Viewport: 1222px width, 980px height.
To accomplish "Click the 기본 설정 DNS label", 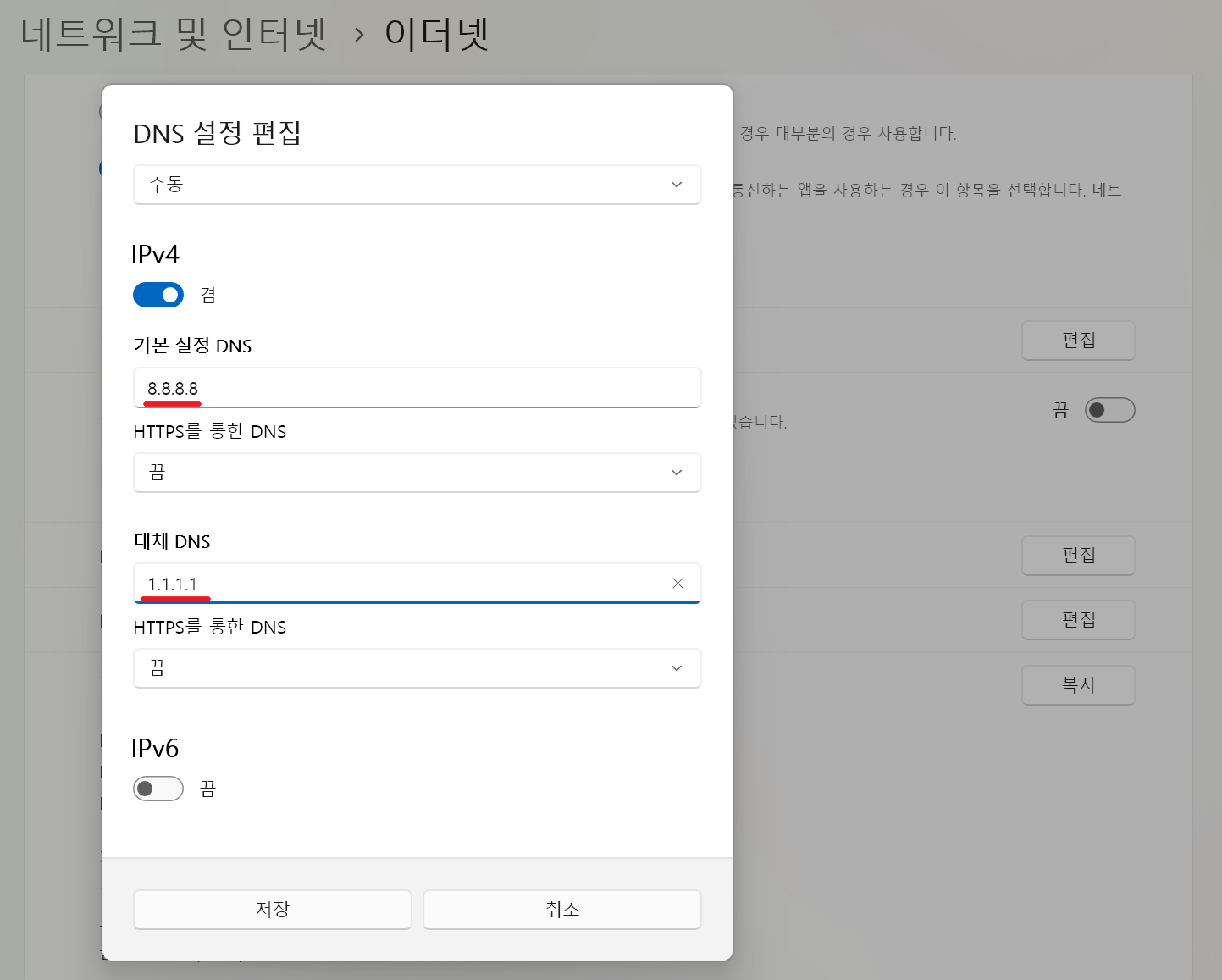I will pos(193,346).
